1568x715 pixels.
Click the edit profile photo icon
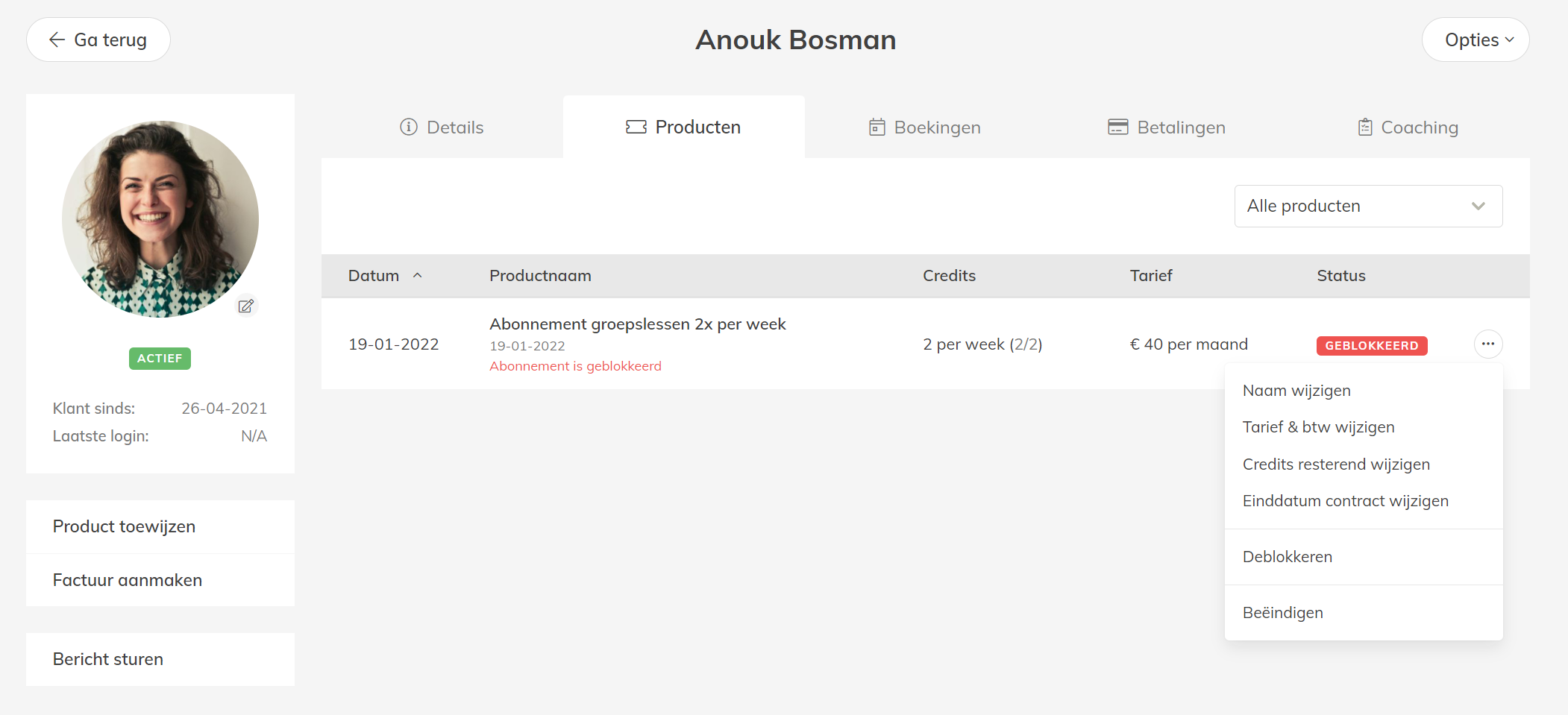coord(246,306)
